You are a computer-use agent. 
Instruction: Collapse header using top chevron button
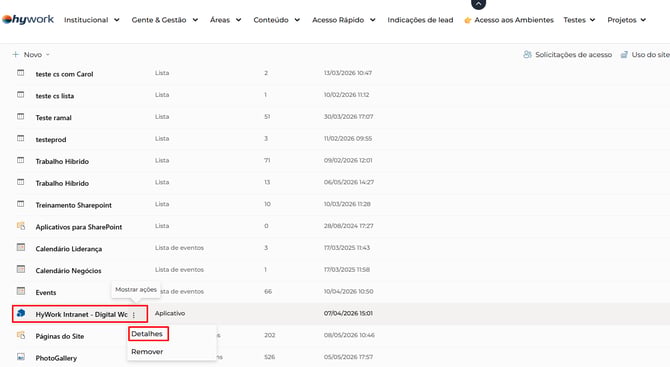[478, 4]
